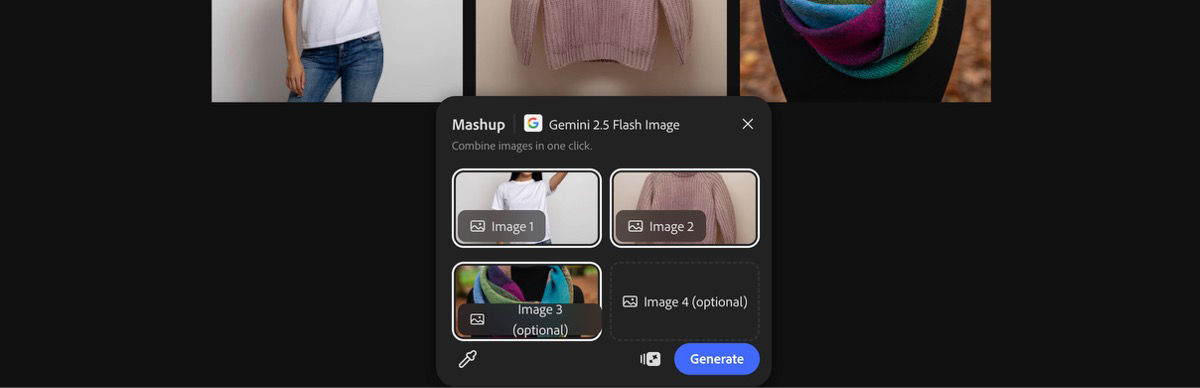Select the eyedropper icon in Mashup panel
The height and width of the screenshot is (388, 1200).
point(467,359)
